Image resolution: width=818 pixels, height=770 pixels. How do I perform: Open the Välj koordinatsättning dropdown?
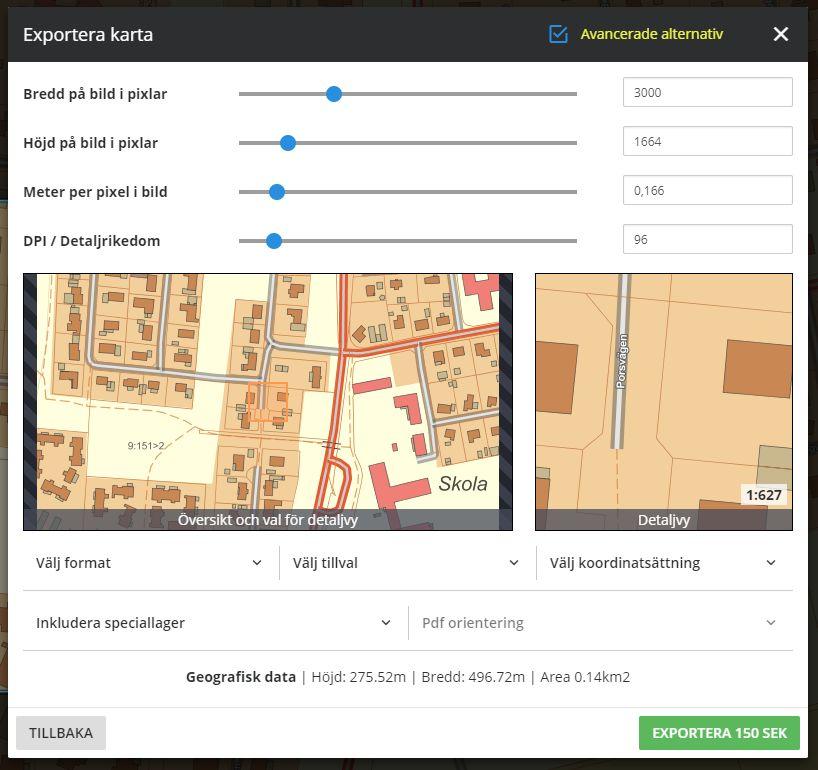coord(664,563)
